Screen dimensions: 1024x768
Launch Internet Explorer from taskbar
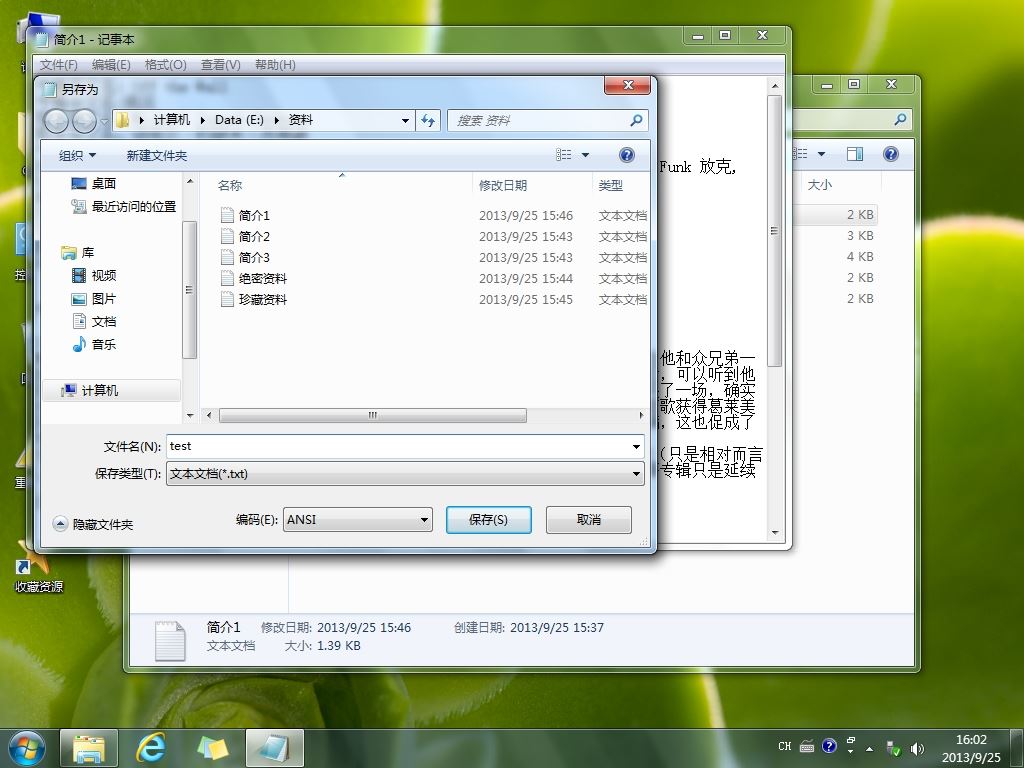[150, 748]
